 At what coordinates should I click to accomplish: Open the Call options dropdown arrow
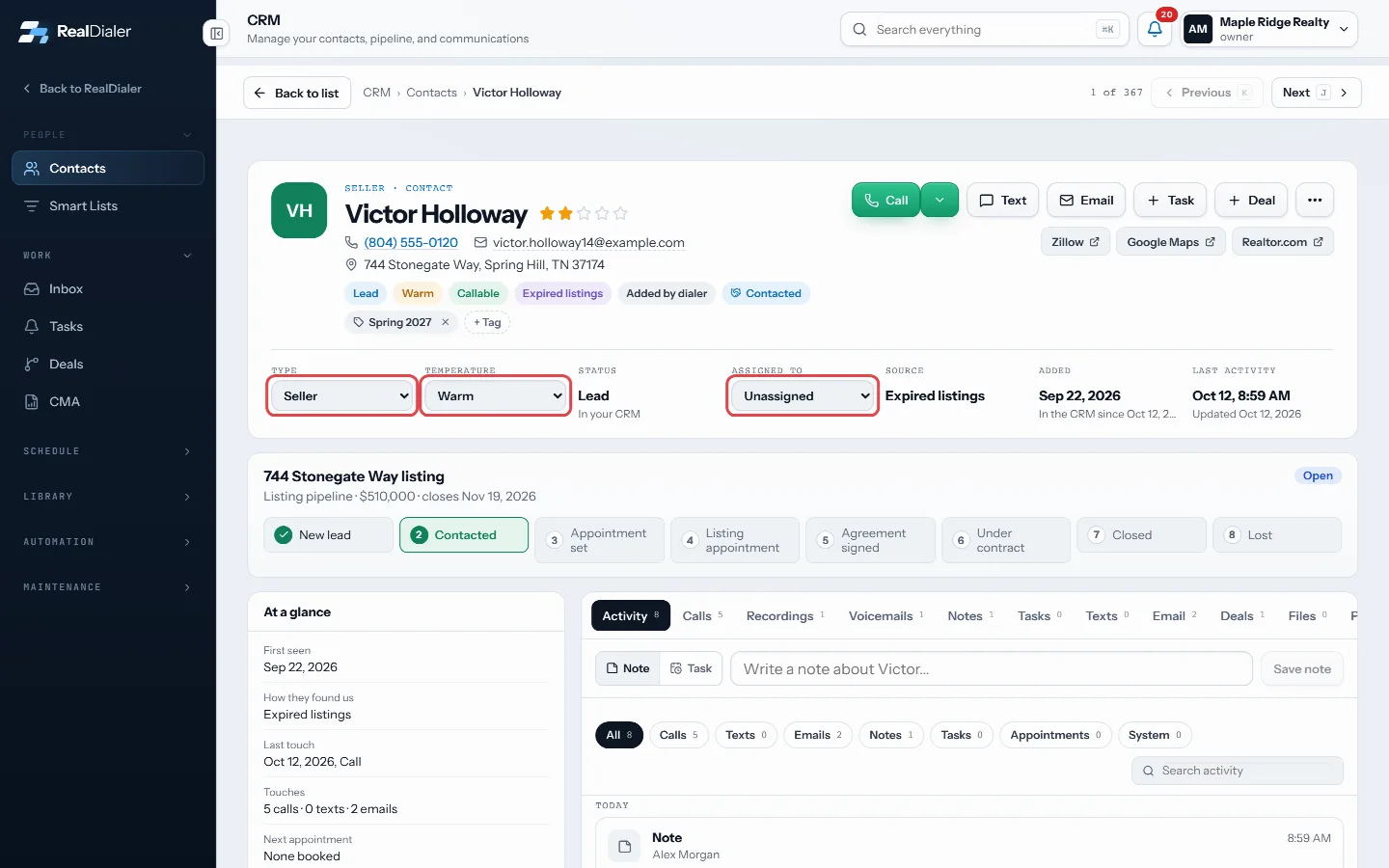tap(940, 200)
